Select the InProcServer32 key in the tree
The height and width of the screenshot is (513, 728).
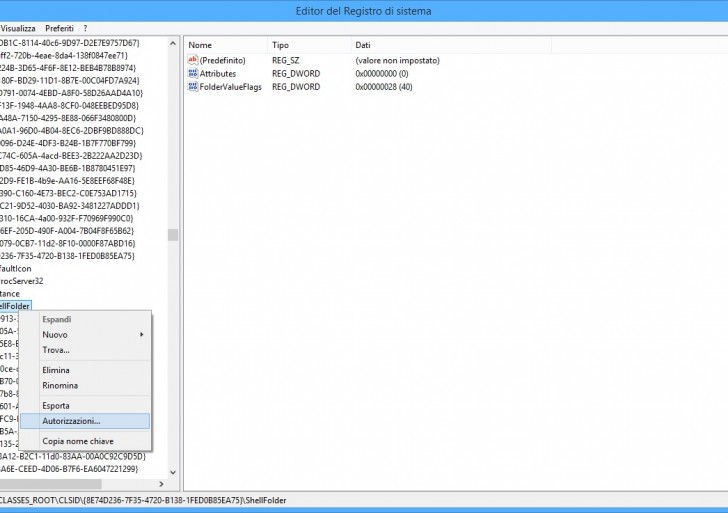20,281
